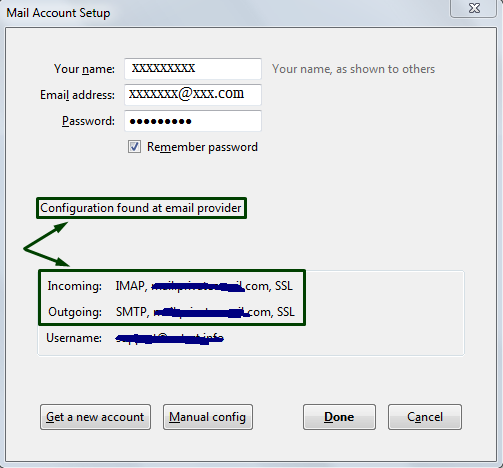Select the Outgoing SMTP server line
503x468 pixels.
(171, 312)
